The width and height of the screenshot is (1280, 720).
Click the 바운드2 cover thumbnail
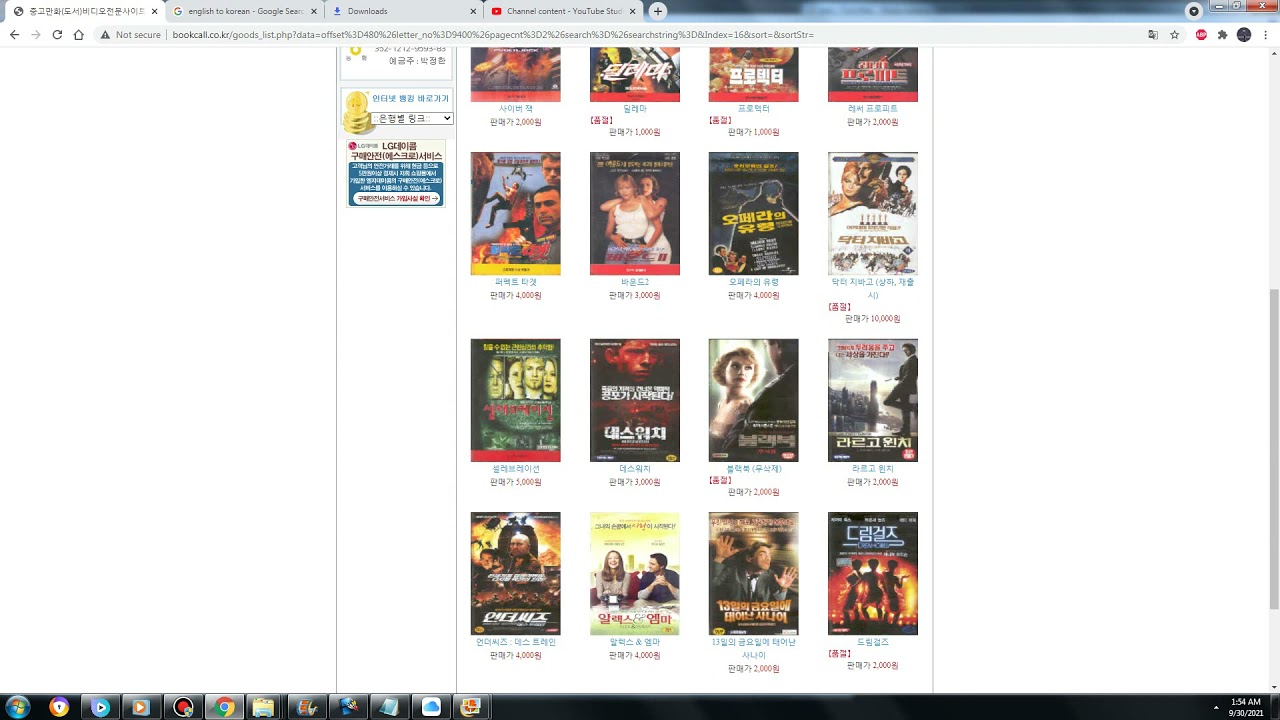pyautogui.click(x=634, y=213)
